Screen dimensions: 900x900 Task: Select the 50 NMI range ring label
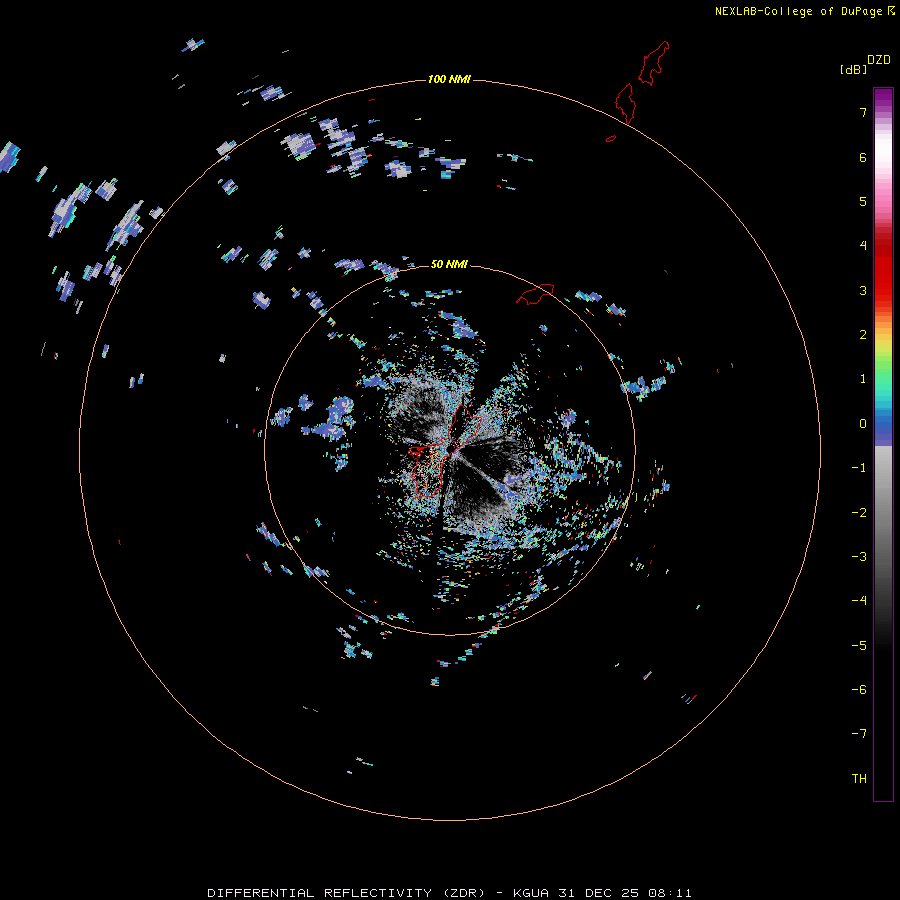coord(449,264)
